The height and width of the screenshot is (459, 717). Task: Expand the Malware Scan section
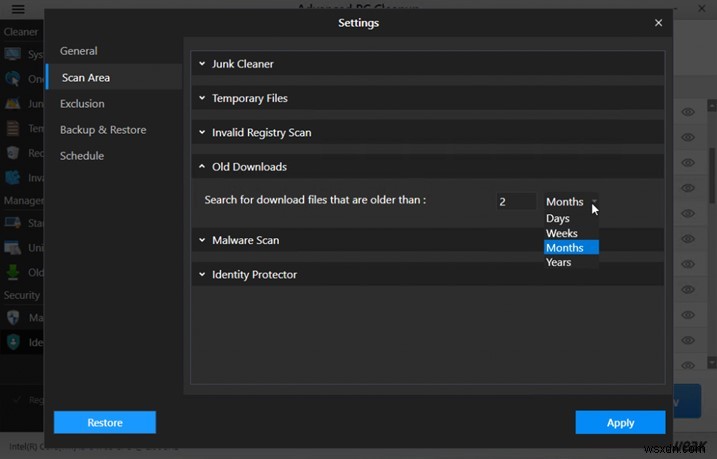[x=428, y=240]
